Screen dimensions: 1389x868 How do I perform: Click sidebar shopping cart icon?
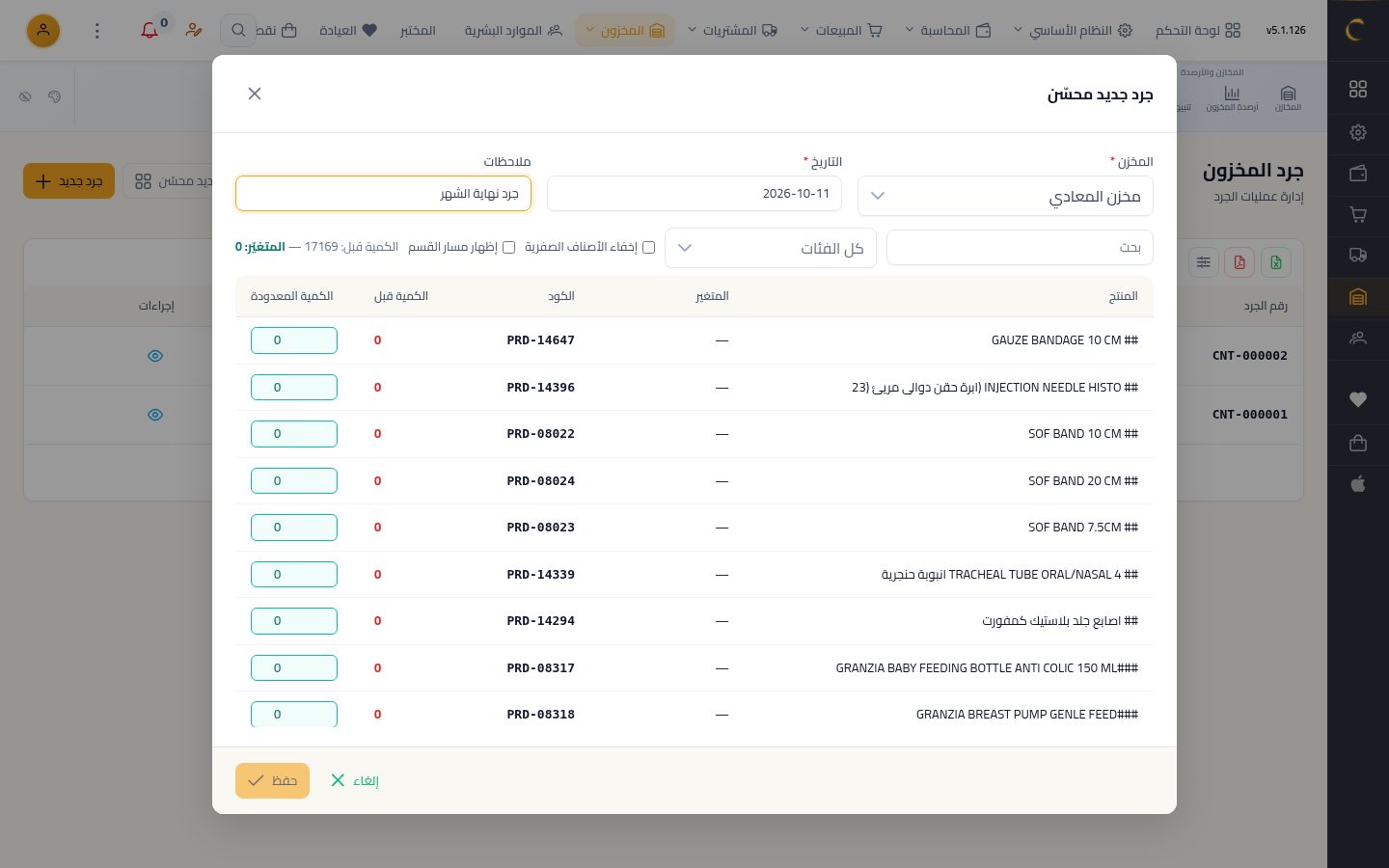pyautogui.click(x=1358, y=214)
